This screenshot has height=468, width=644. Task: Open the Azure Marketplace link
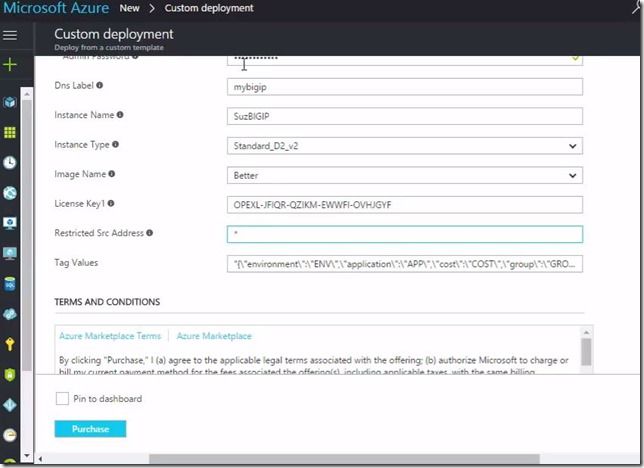214,336
